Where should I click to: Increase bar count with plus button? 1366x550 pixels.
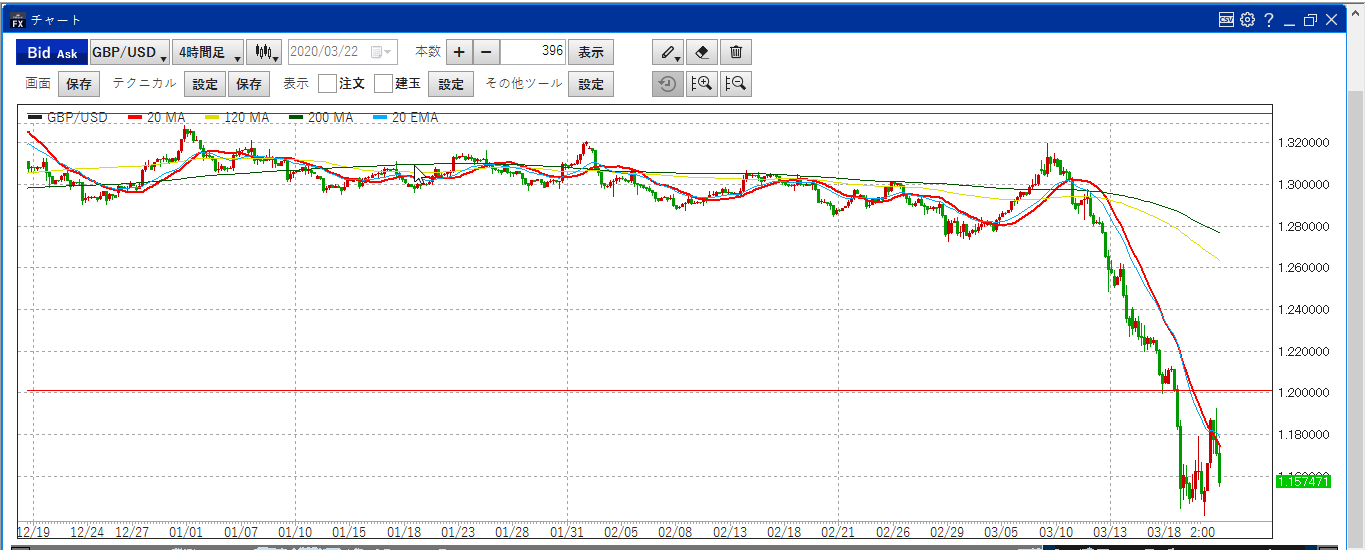458,53
